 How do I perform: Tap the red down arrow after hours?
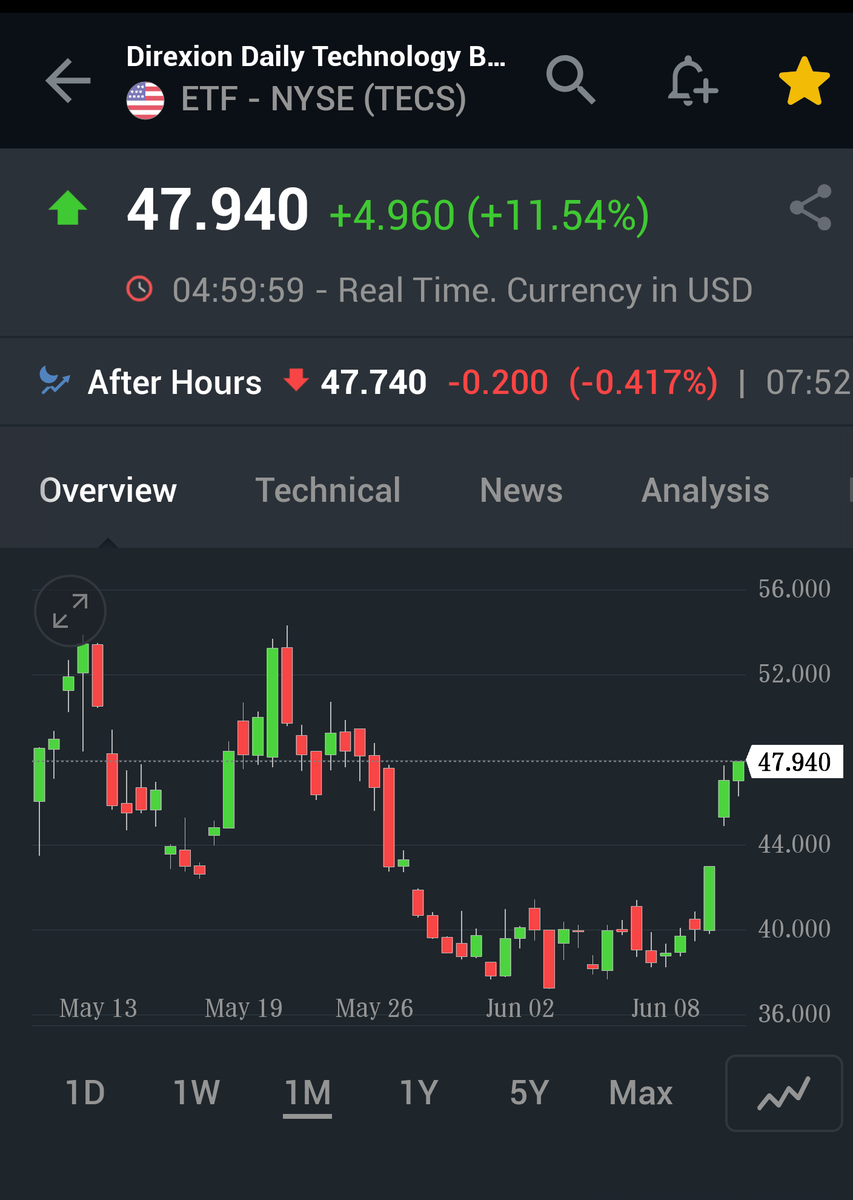point(295,381)
